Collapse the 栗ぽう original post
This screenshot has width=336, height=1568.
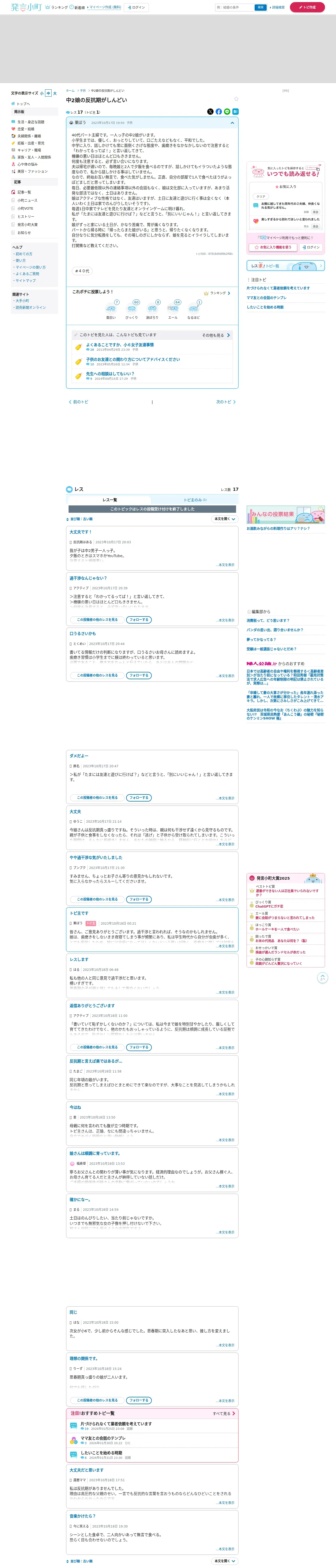(x=232, y=123)
